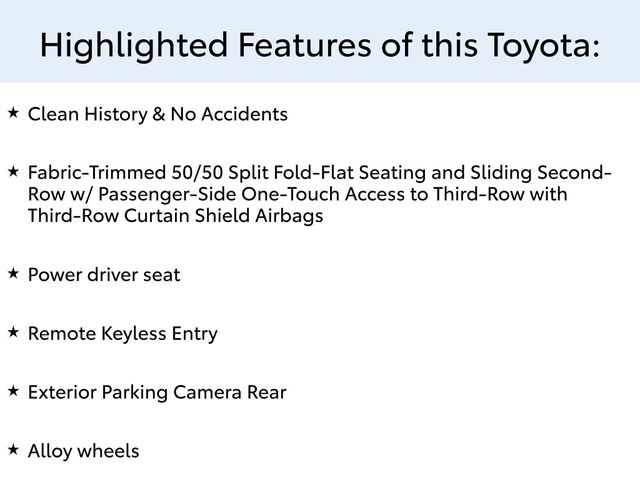The height and width of the screenshot is (480, 640).
Task: Select the Remote Keyless Entry feature
Action: click(122, 334)
